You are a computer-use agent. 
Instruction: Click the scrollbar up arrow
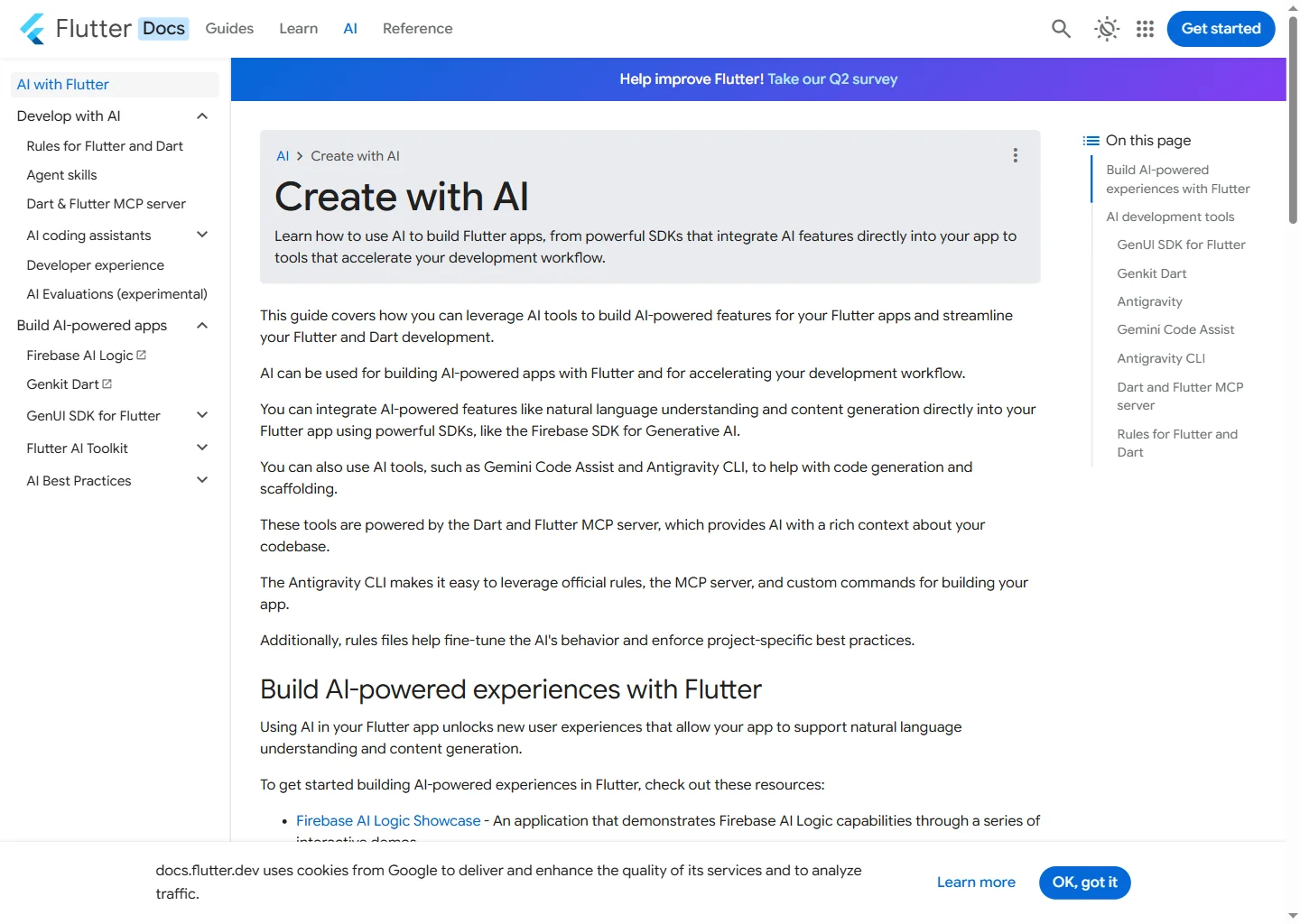(x=1293, y=6)
